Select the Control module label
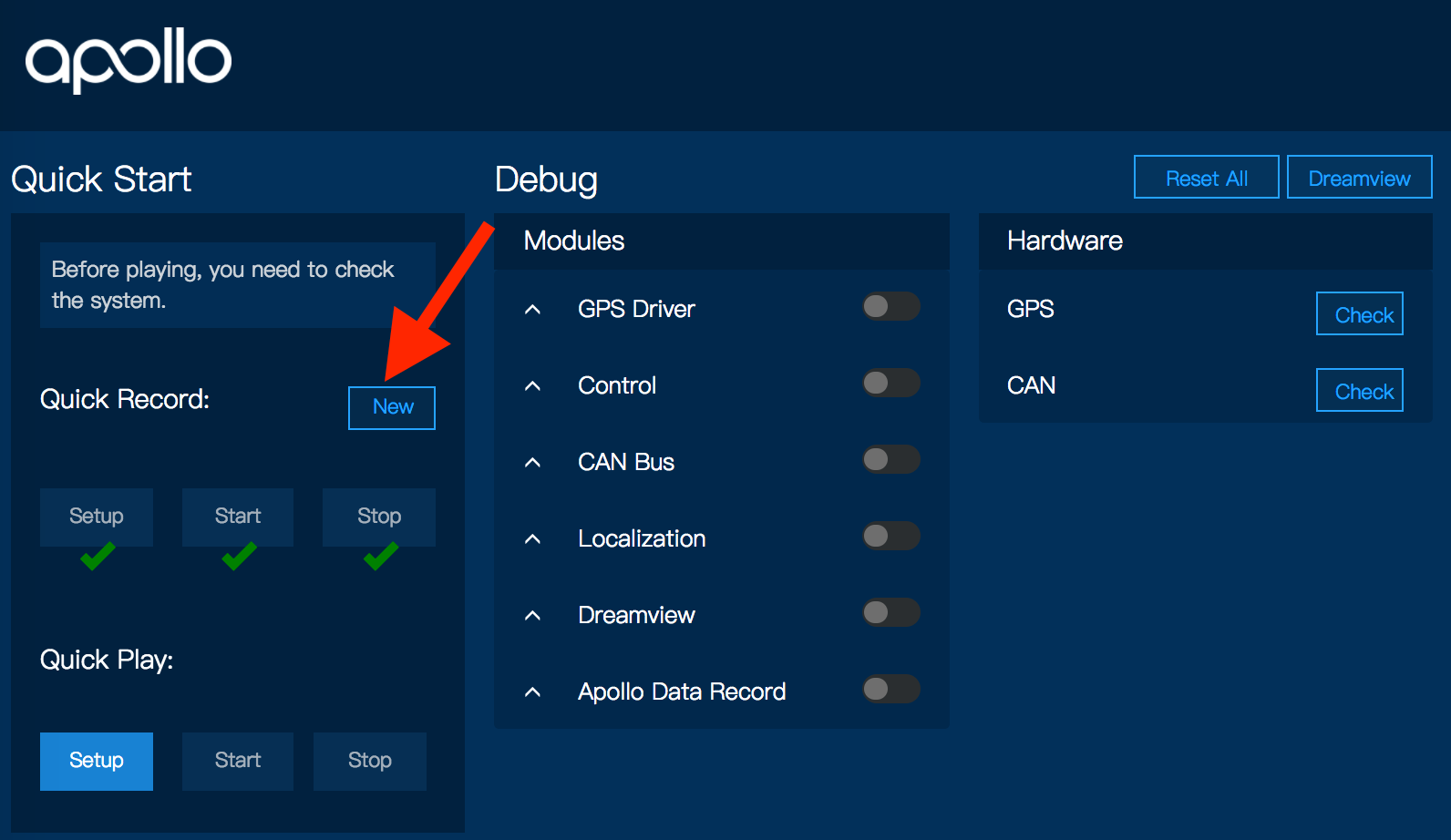This screenshot has width=1451, height=840. coord(617,385)
